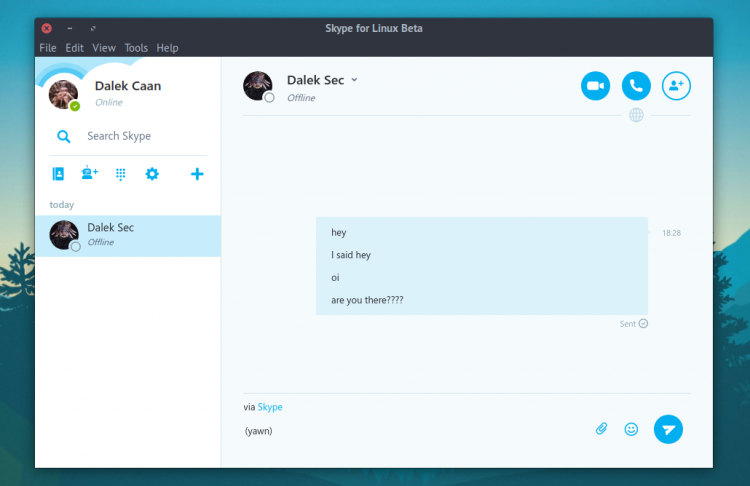Open the File menu

[x=47, y=48]
